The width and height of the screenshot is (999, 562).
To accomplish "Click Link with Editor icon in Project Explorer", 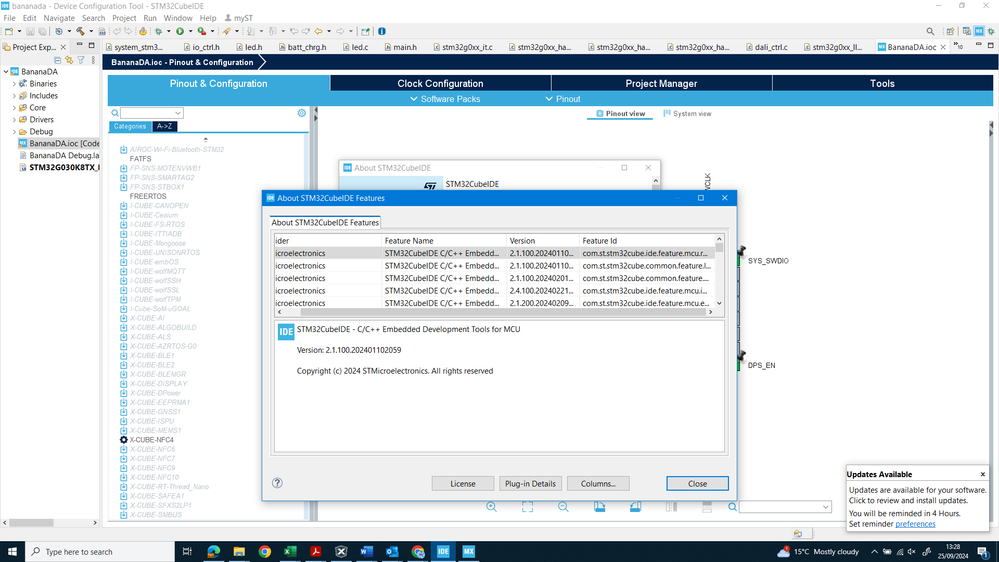I will (69, 60).
